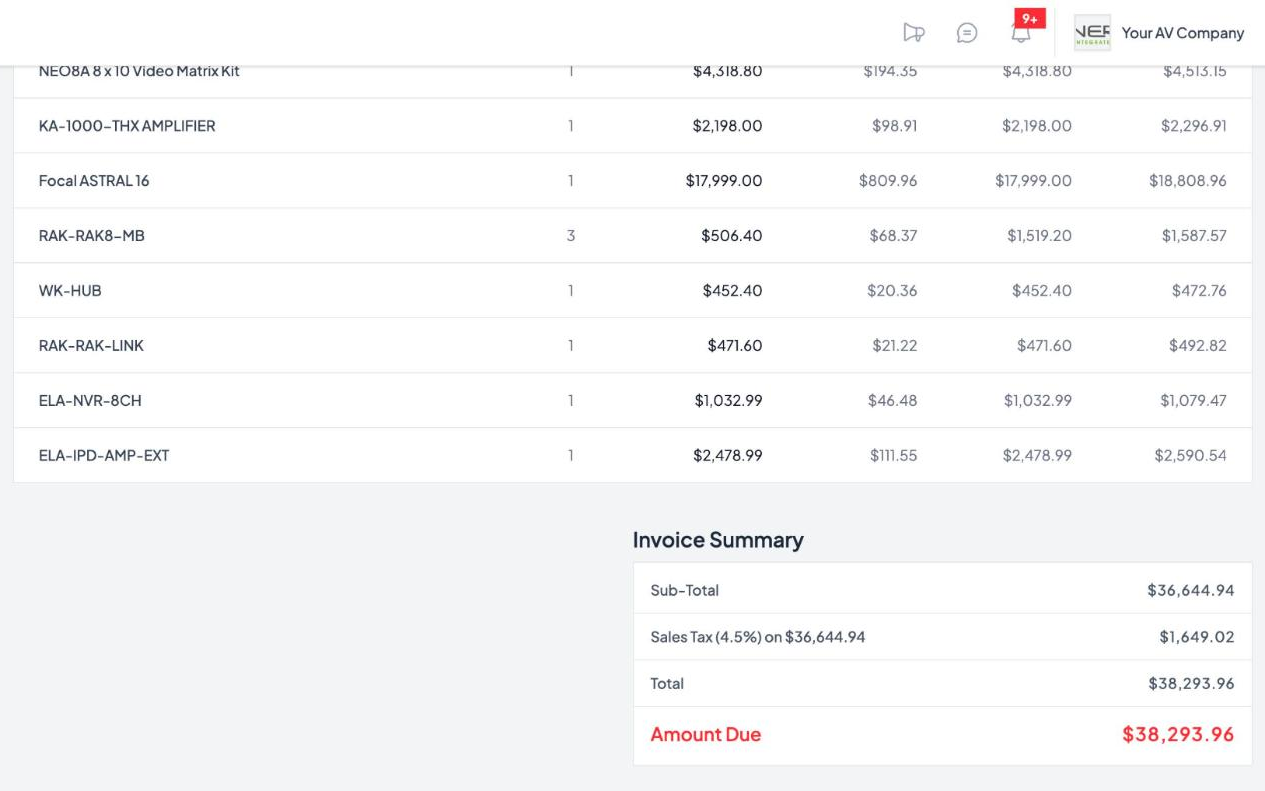Viewport: 1265px width, 791px height.
Task: Click the $111.55 tax amount
Action: click(893, 456)
